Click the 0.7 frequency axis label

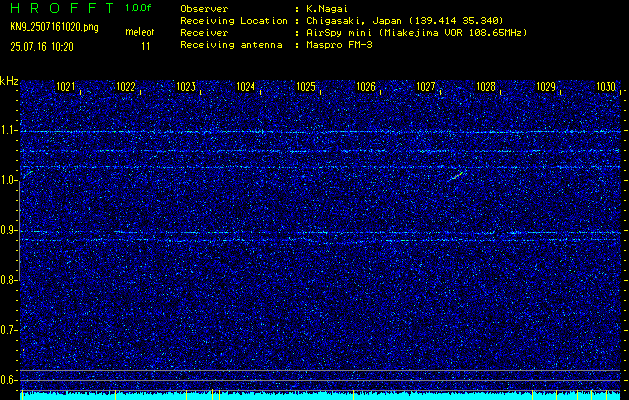[8, 330]
